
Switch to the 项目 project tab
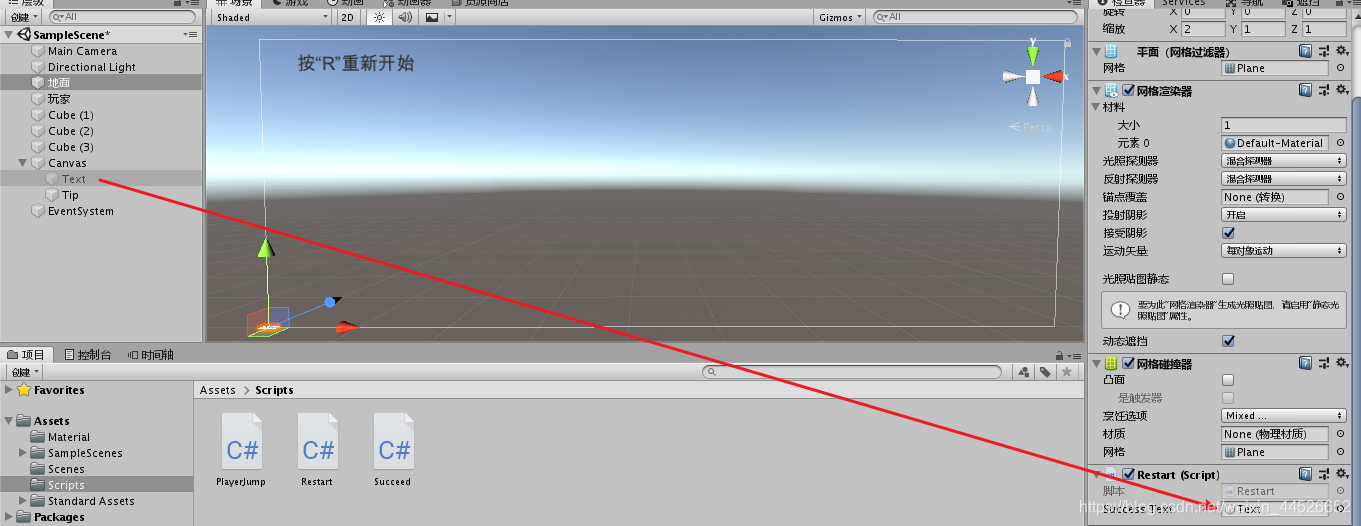pyautogui.click(x=26, y=354)
